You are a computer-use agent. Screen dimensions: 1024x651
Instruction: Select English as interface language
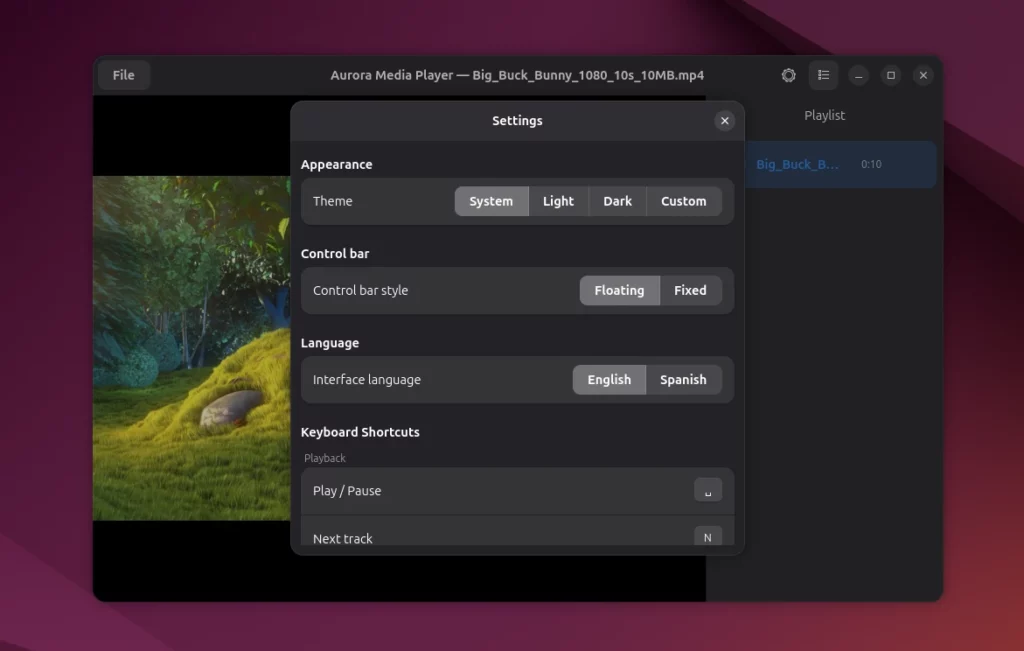[x=609, y=379]
